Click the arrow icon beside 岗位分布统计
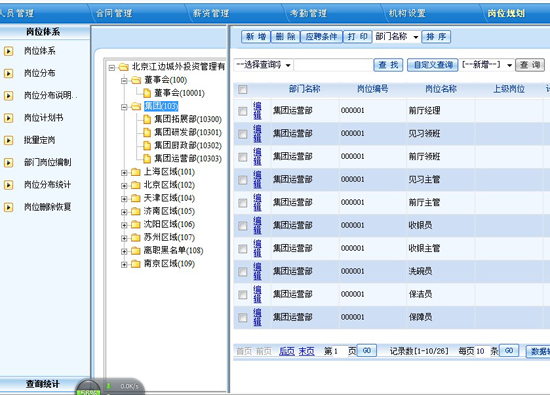 (8, 185)
